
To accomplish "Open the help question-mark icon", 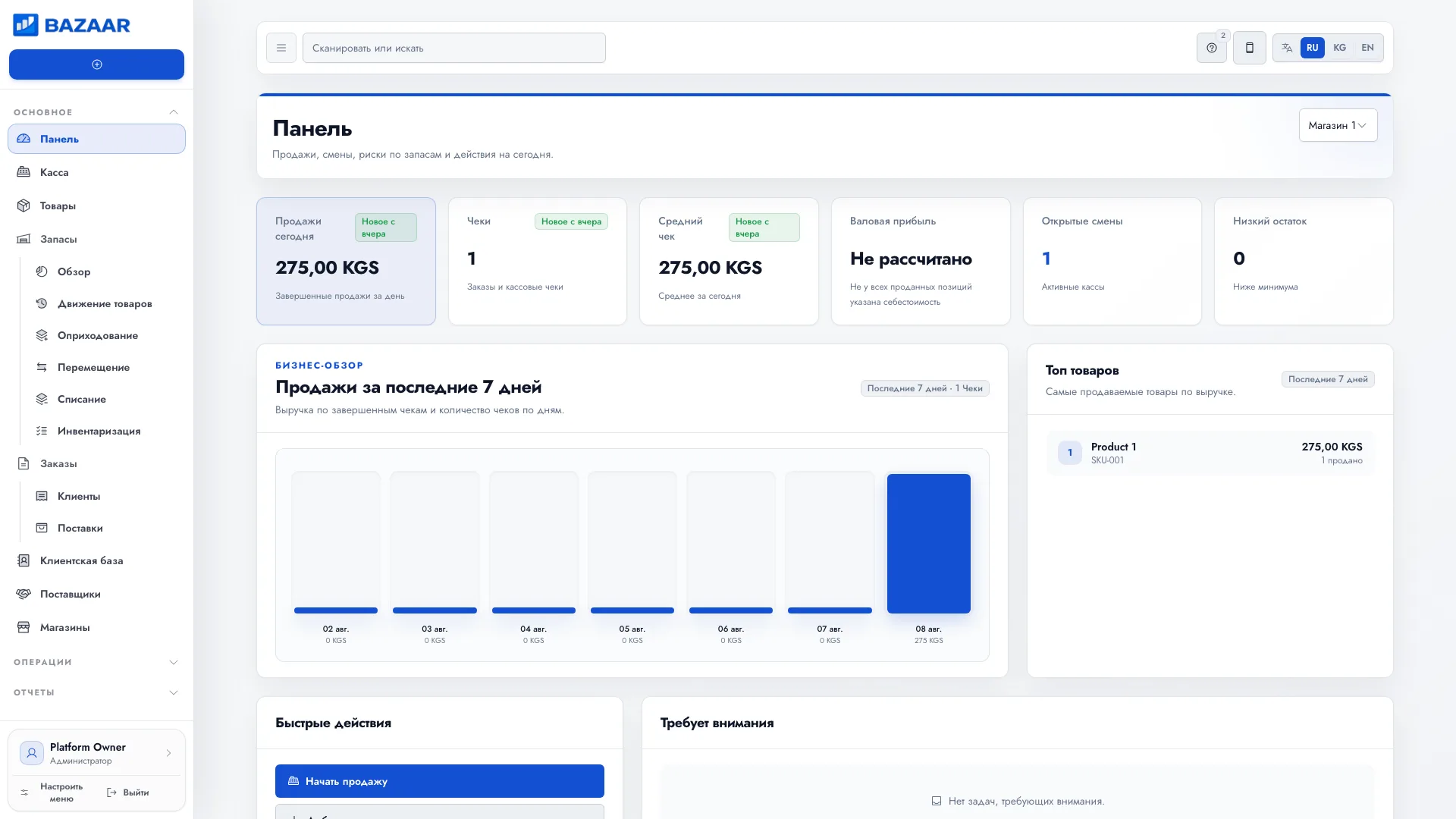I will (1212, 48).
